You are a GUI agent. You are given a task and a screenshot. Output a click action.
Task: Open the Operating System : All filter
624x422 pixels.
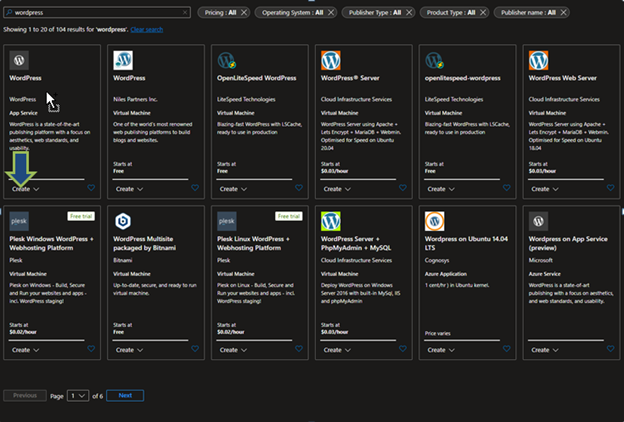(292, 12)
